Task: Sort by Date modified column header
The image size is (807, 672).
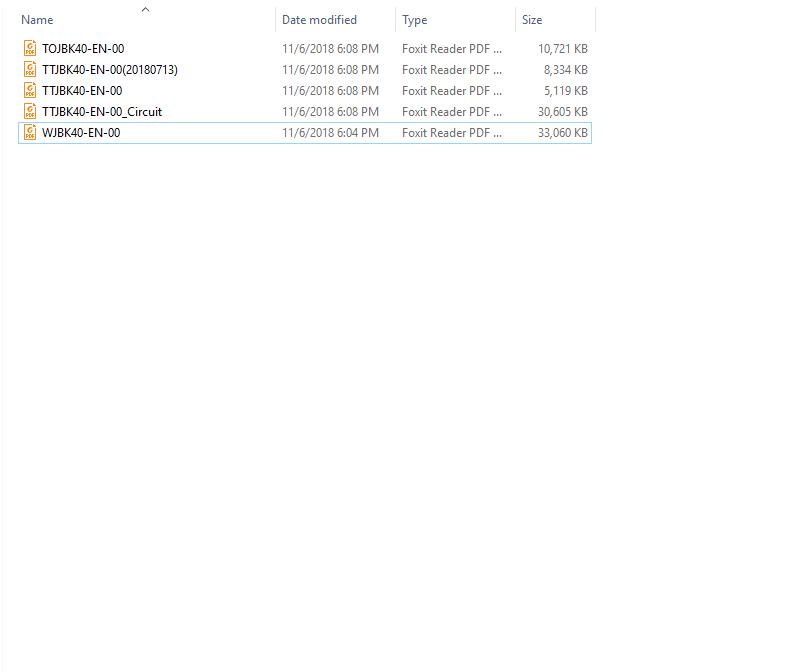Action: (319, 20)
